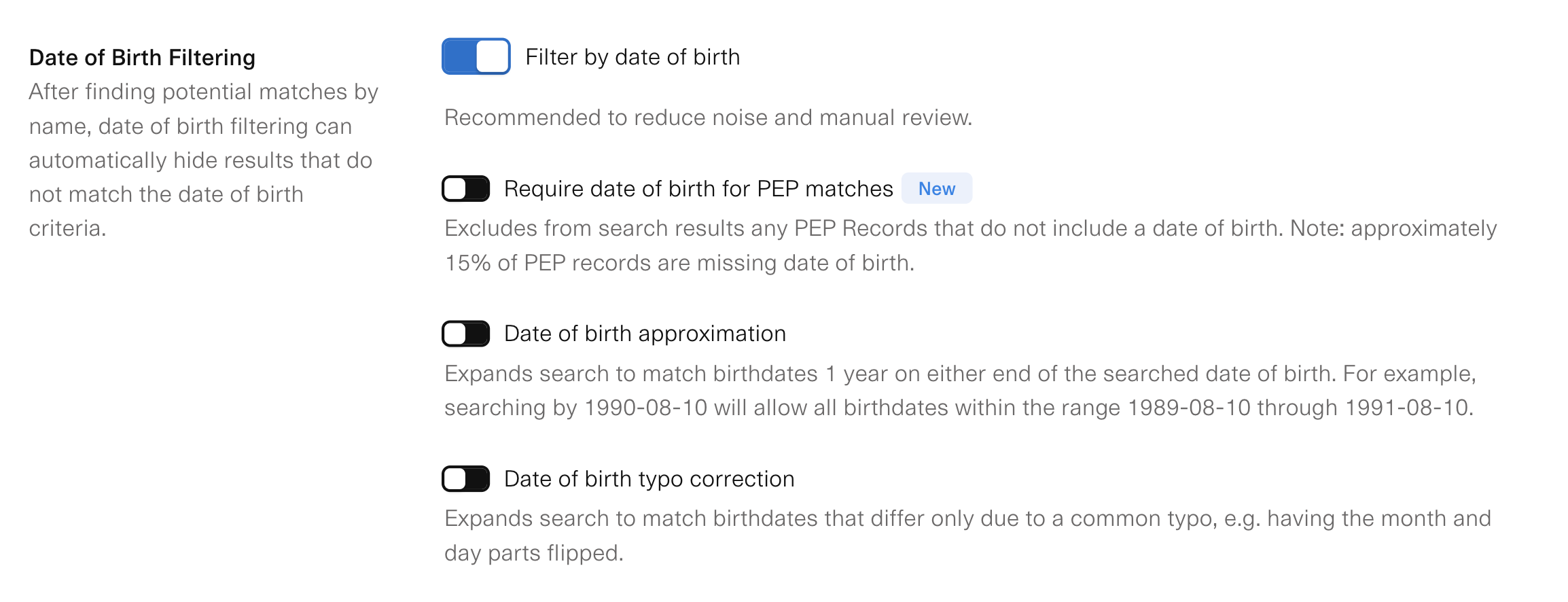Click the note "15% of PEP records are missing"
Screen dimensions: 1568x602
tap(679, 263)
